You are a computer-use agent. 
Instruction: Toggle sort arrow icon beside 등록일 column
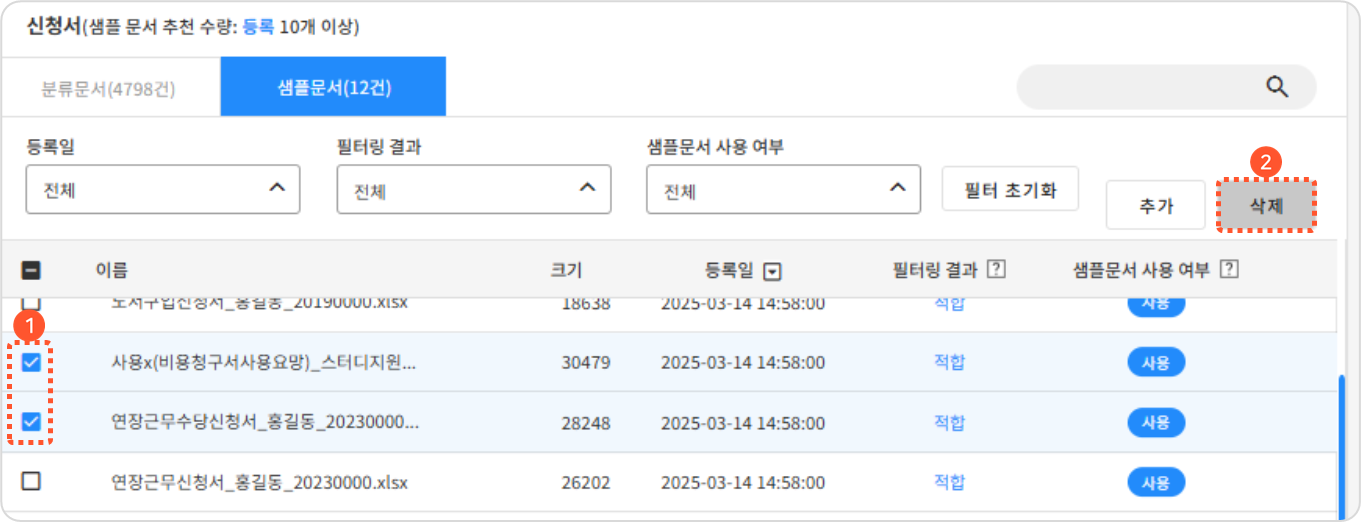(x=772, y=271)
